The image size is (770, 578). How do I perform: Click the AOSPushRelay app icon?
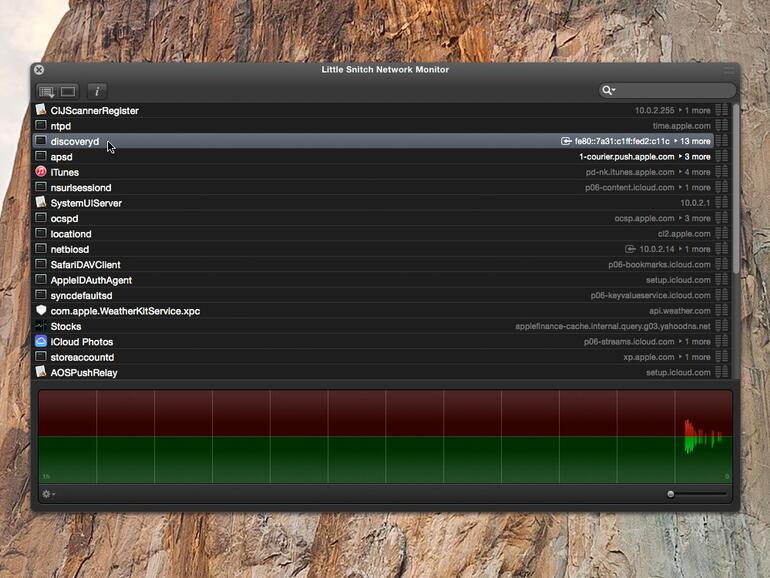pos(41,372)
